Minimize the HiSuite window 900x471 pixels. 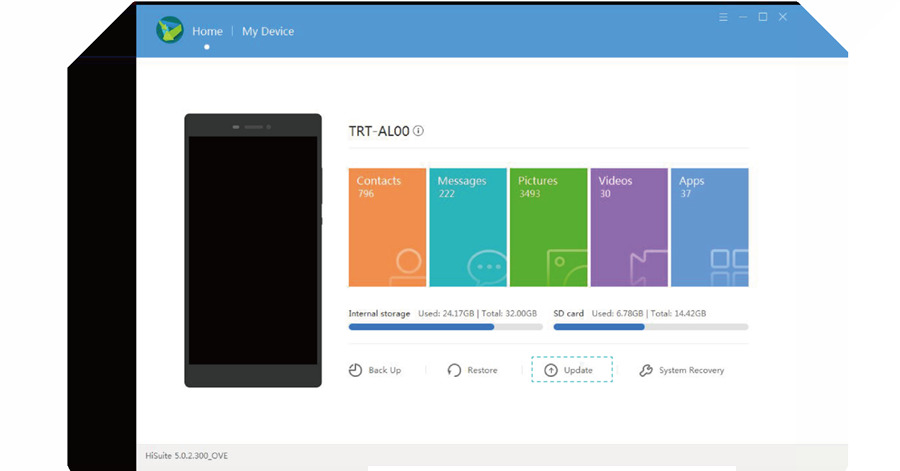[x=743, y=17]
